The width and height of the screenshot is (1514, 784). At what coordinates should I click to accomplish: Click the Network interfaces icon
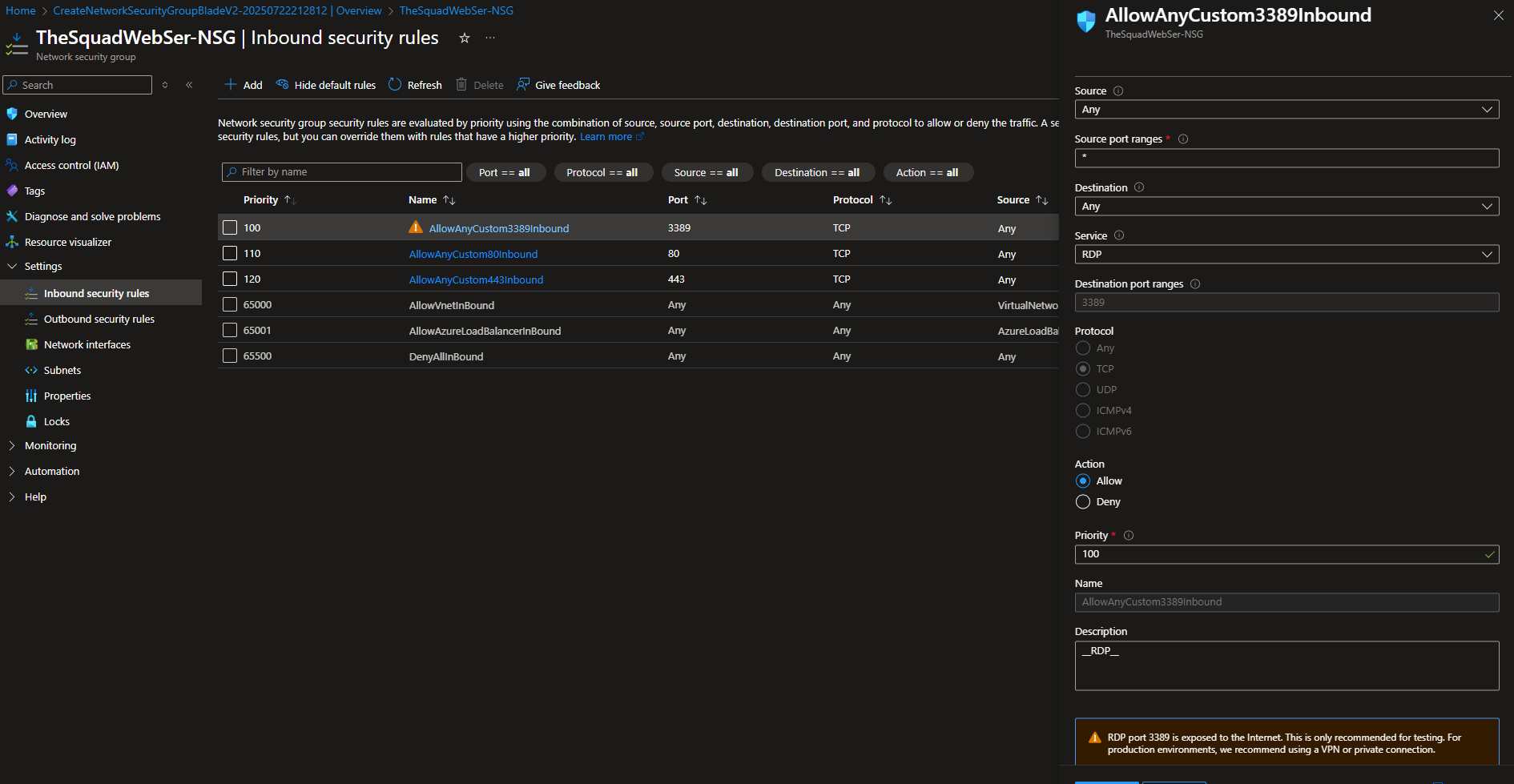coord(31,344)
